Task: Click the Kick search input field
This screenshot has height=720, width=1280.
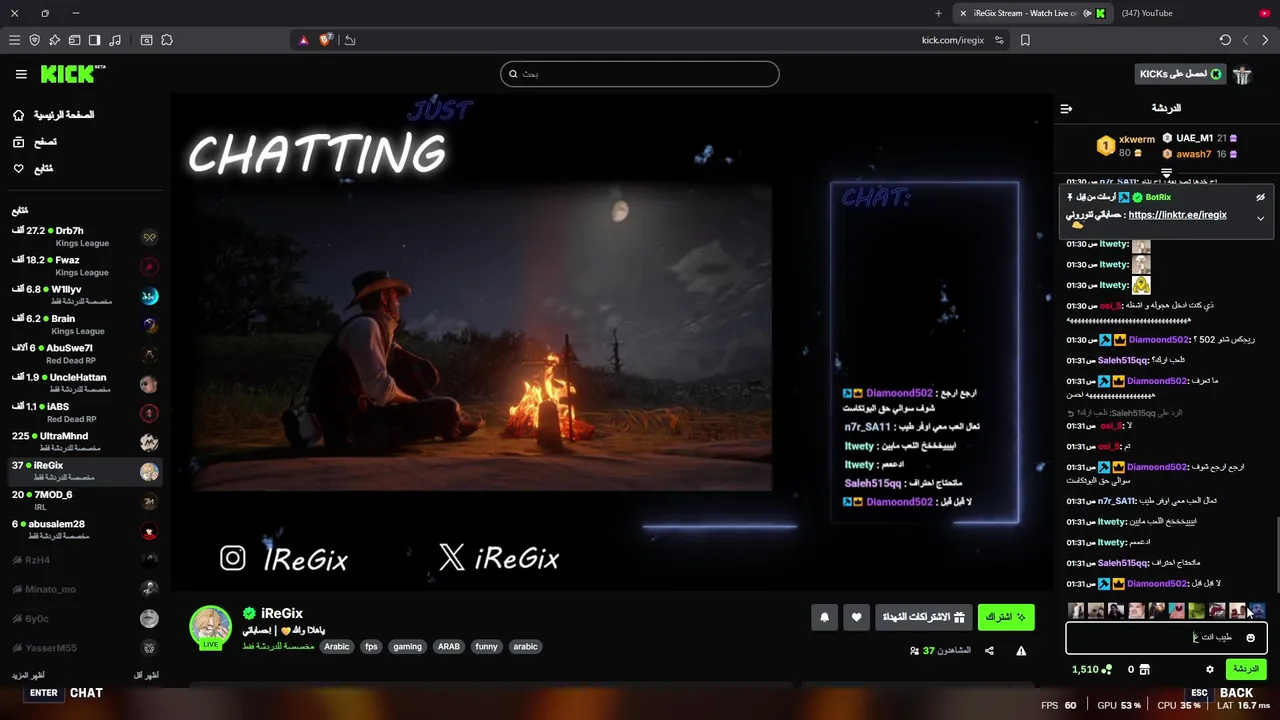Action: (x=639, y=74)
